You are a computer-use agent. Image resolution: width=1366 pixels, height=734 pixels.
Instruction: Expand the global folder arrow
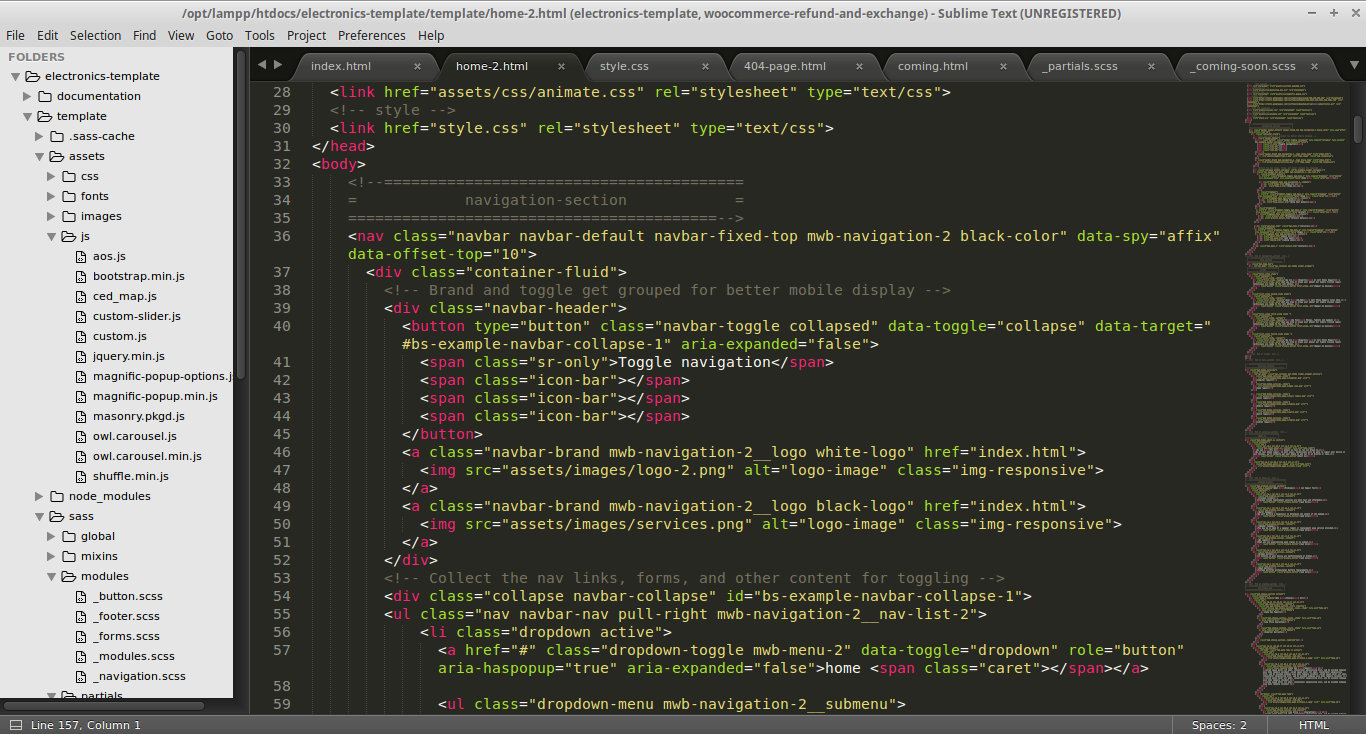click(x=51, y=536)
